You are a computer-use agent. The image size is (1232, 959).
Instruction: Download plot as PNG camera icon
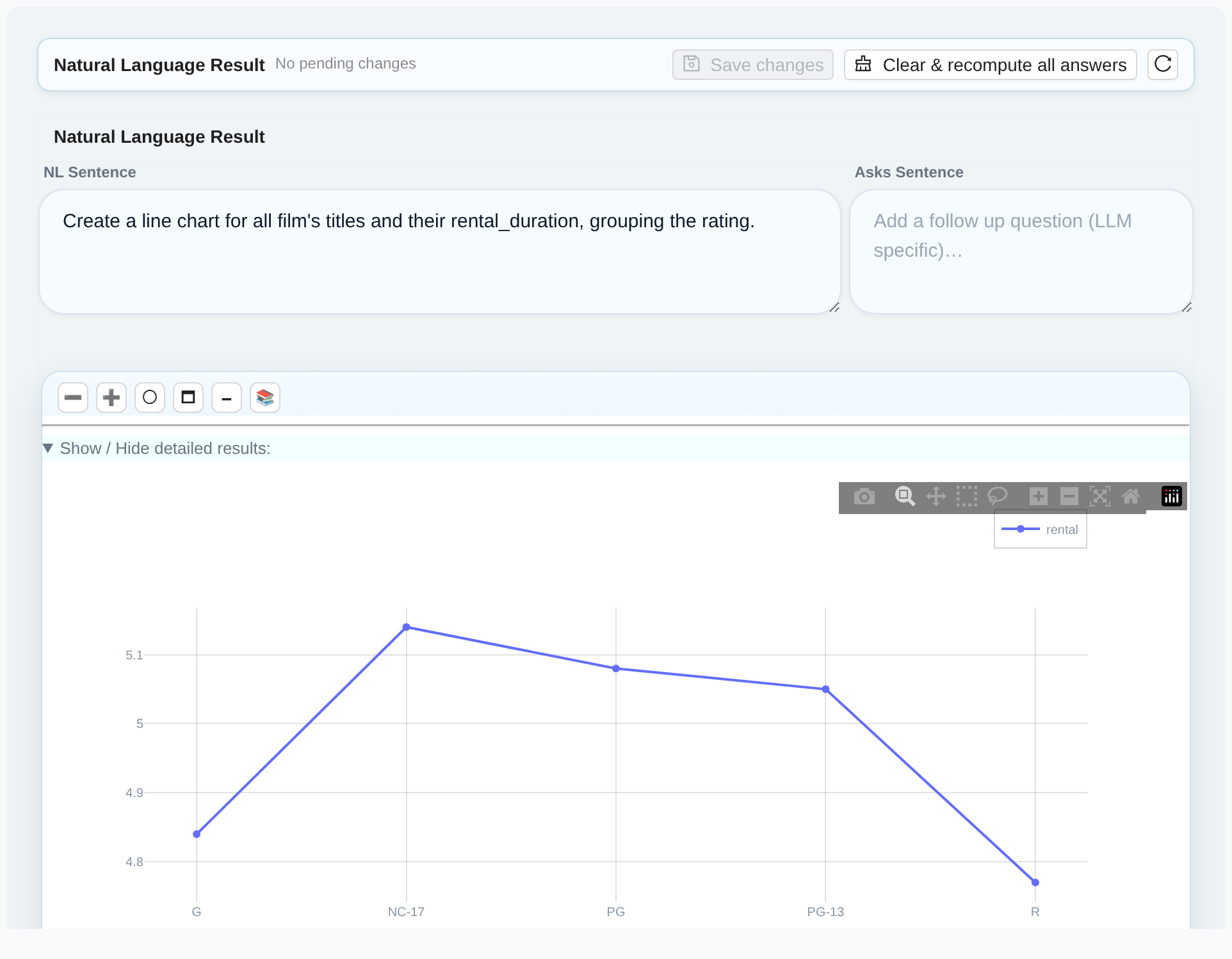click(864, 496)
